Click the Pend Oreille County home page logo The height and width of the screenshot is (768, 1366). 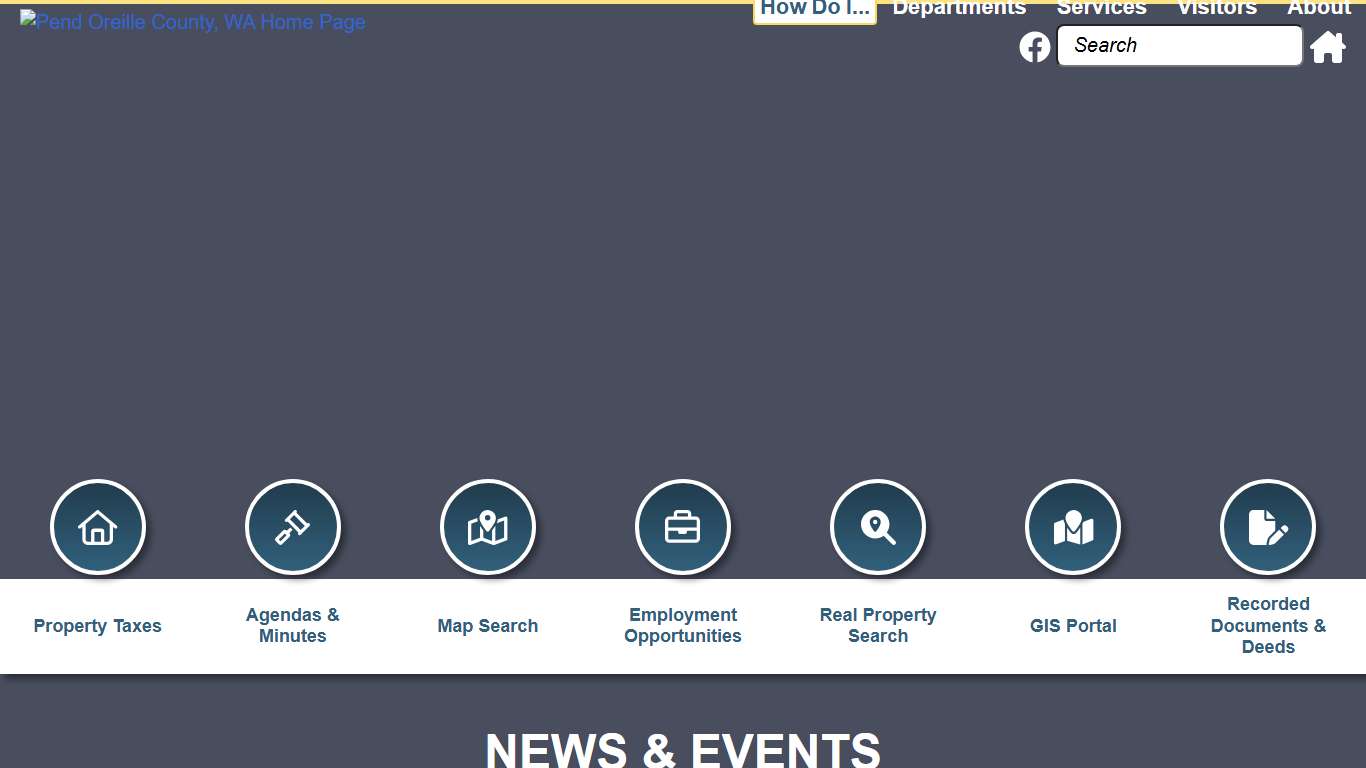pyautogui.click(x=192, y=22)
